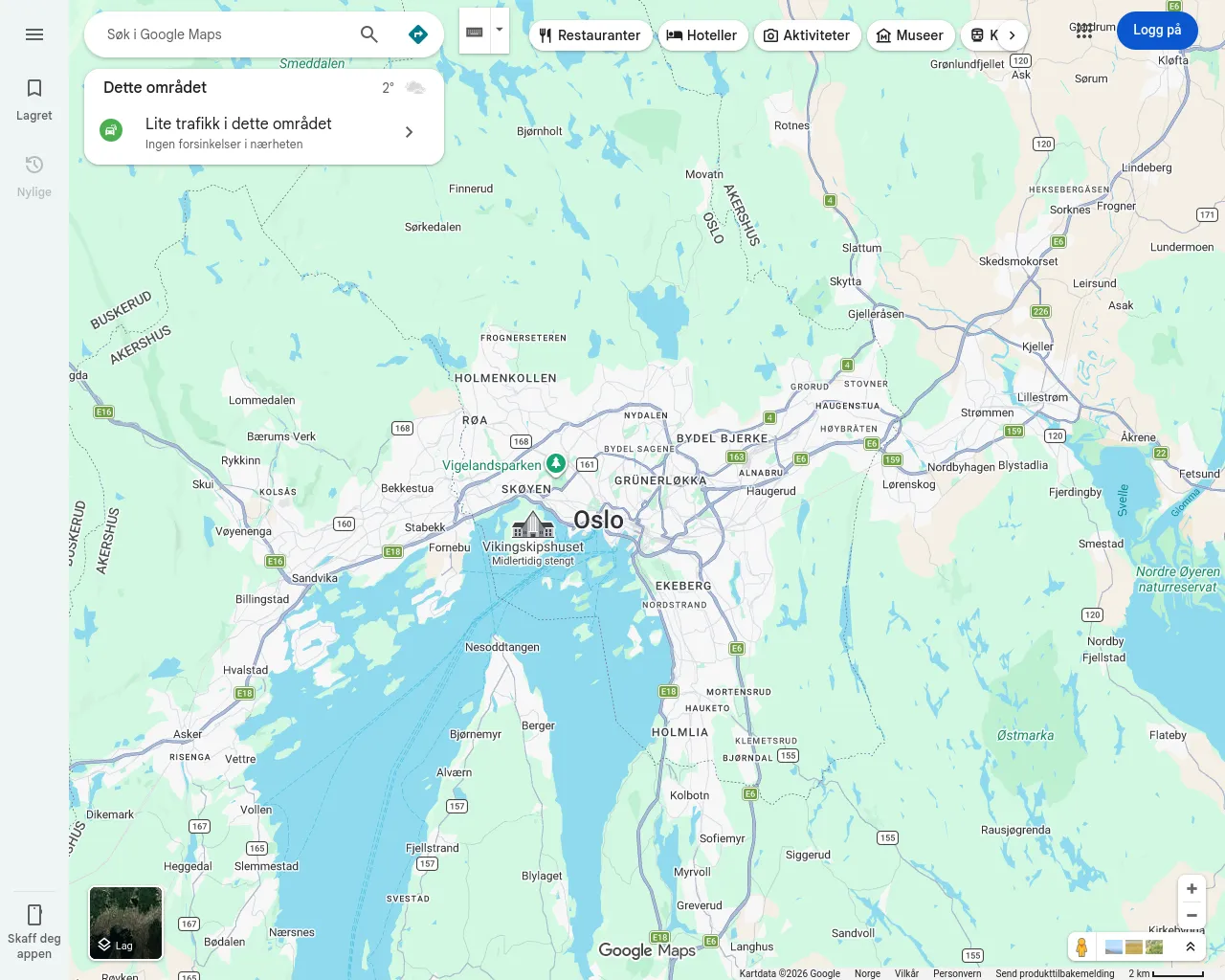
Task: Open the Norge link in the footer
Action: coord(867,973)
